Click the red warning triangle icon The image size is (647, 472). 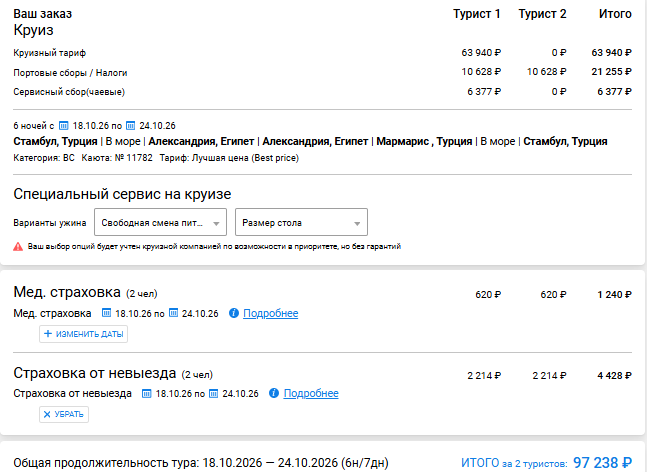point(18,247)
